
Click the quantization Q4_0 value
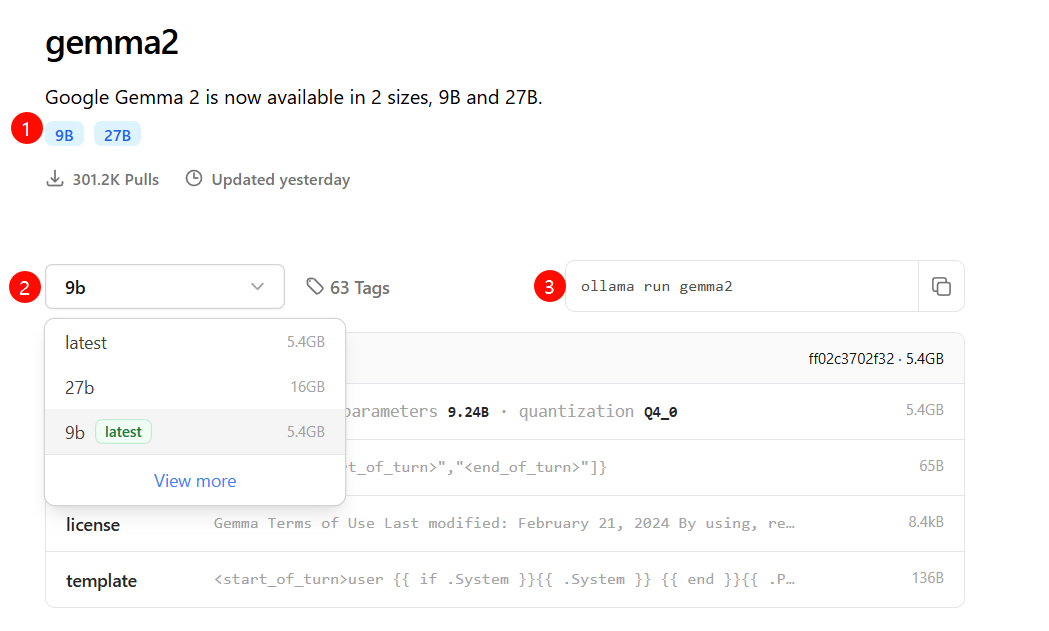pos(660,412)
